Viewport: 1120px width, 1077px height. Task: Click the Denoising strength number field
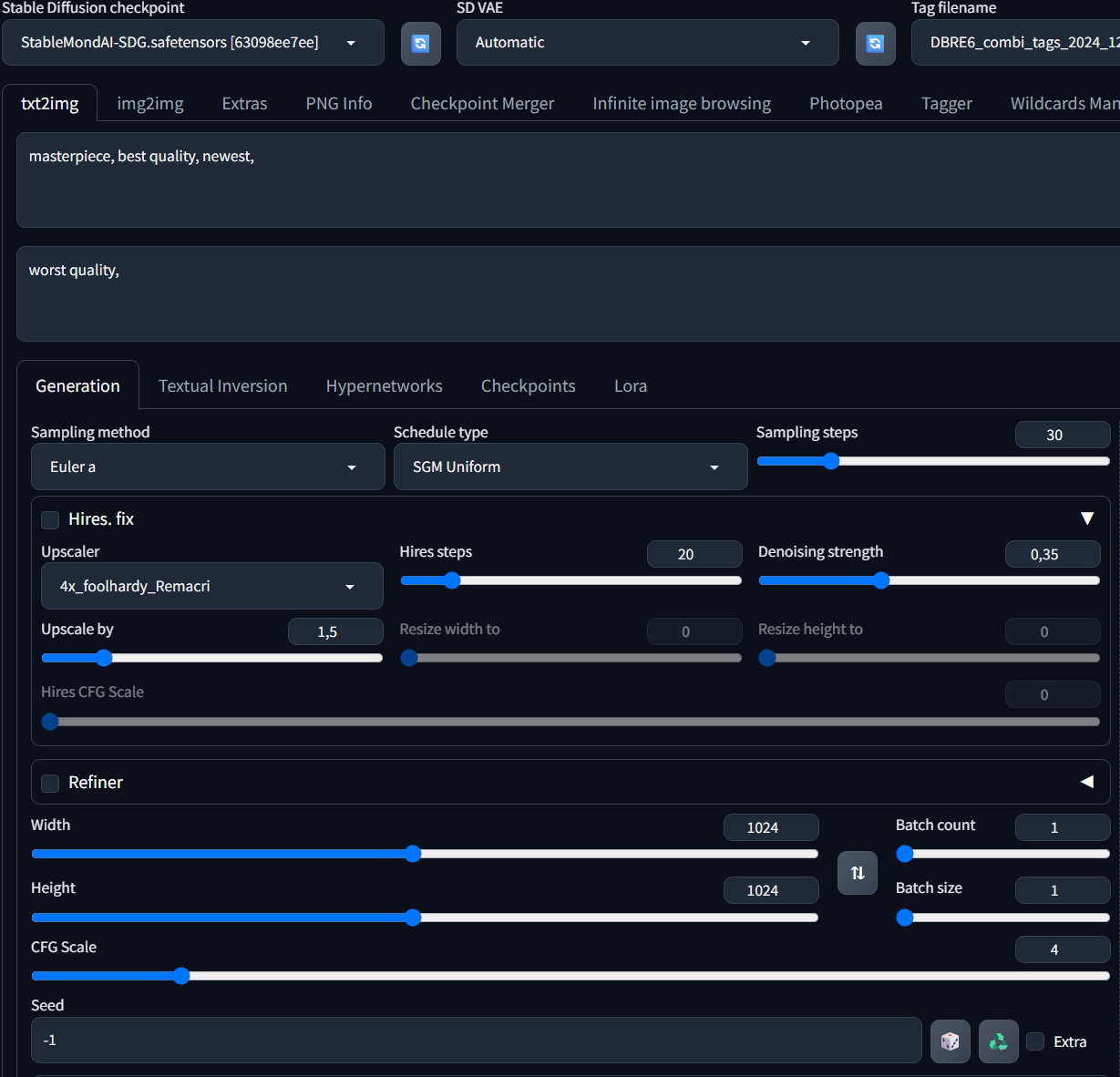point(1053,554)
